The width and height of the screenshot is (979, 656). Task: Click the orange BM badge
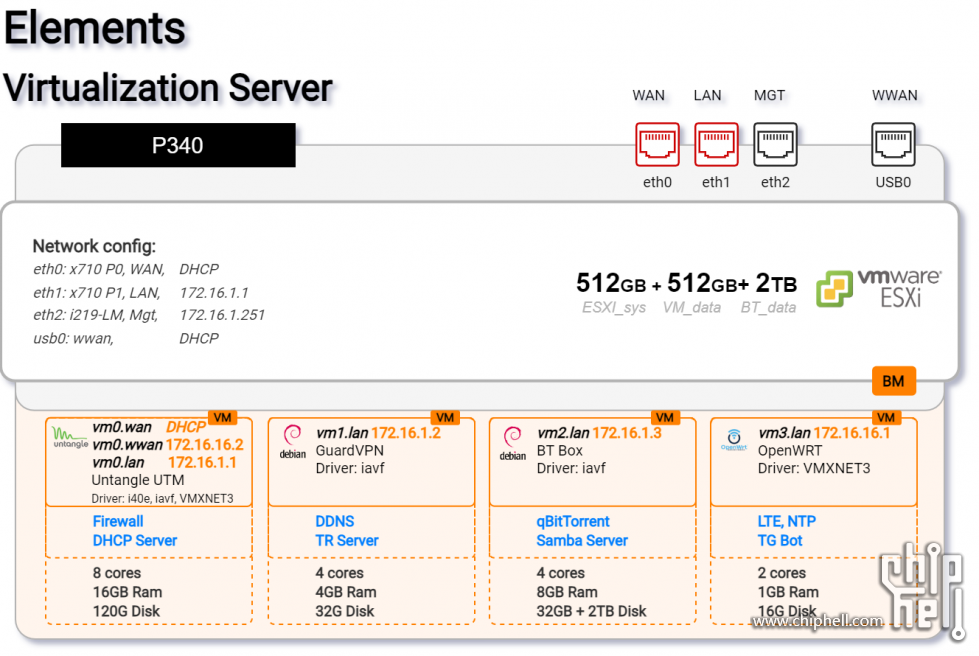coord(893,381)
